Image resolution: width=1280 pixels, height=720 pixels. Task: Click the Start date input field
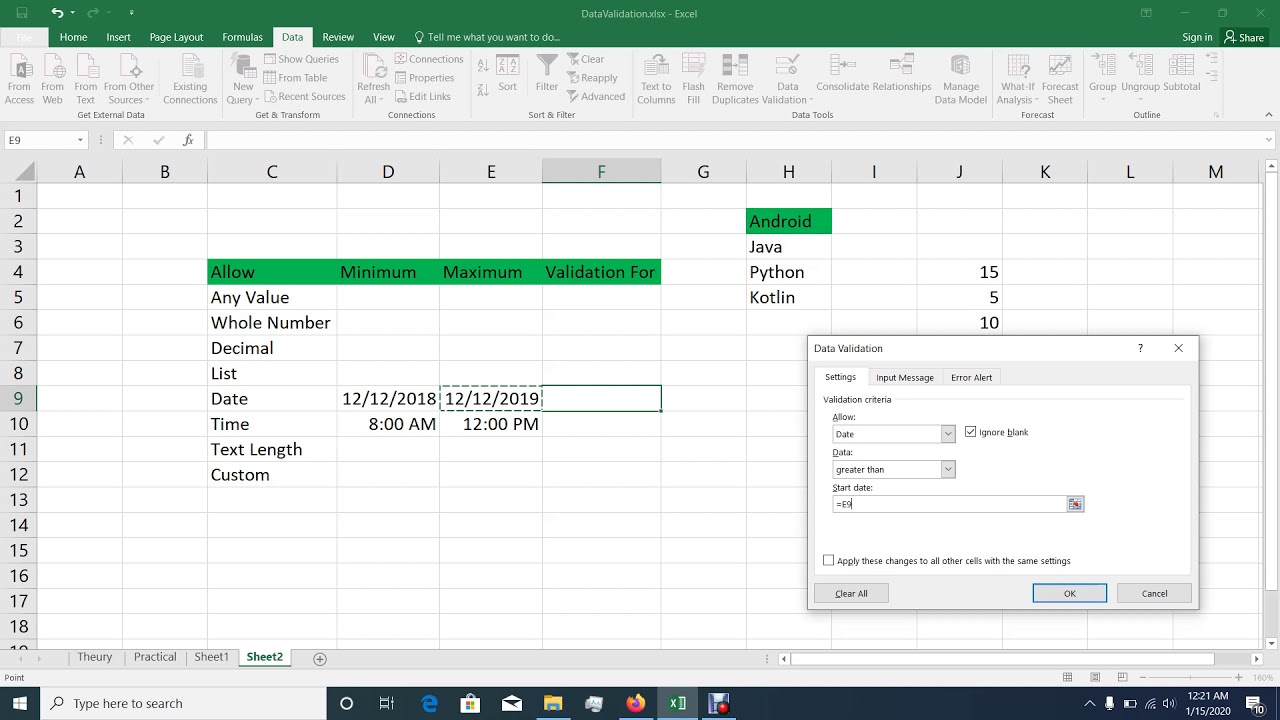[x=950, y=505]
